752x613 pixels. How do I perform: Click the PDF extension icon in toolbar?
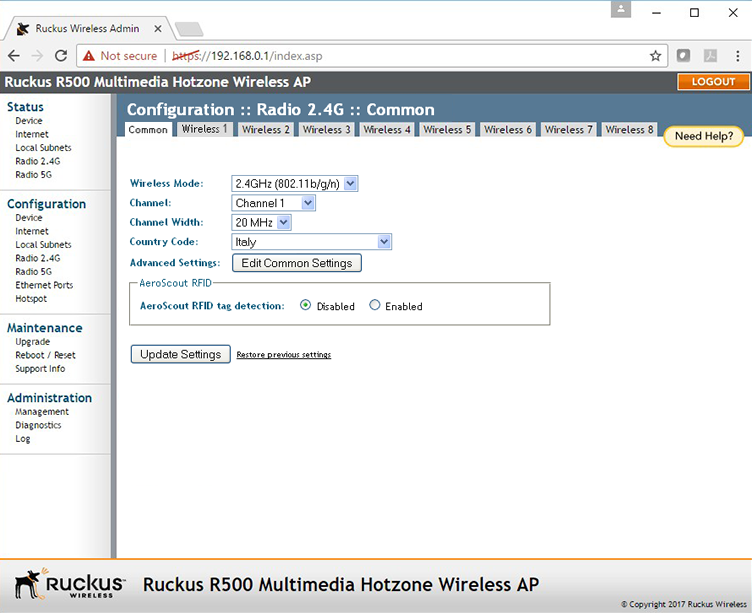710,56
